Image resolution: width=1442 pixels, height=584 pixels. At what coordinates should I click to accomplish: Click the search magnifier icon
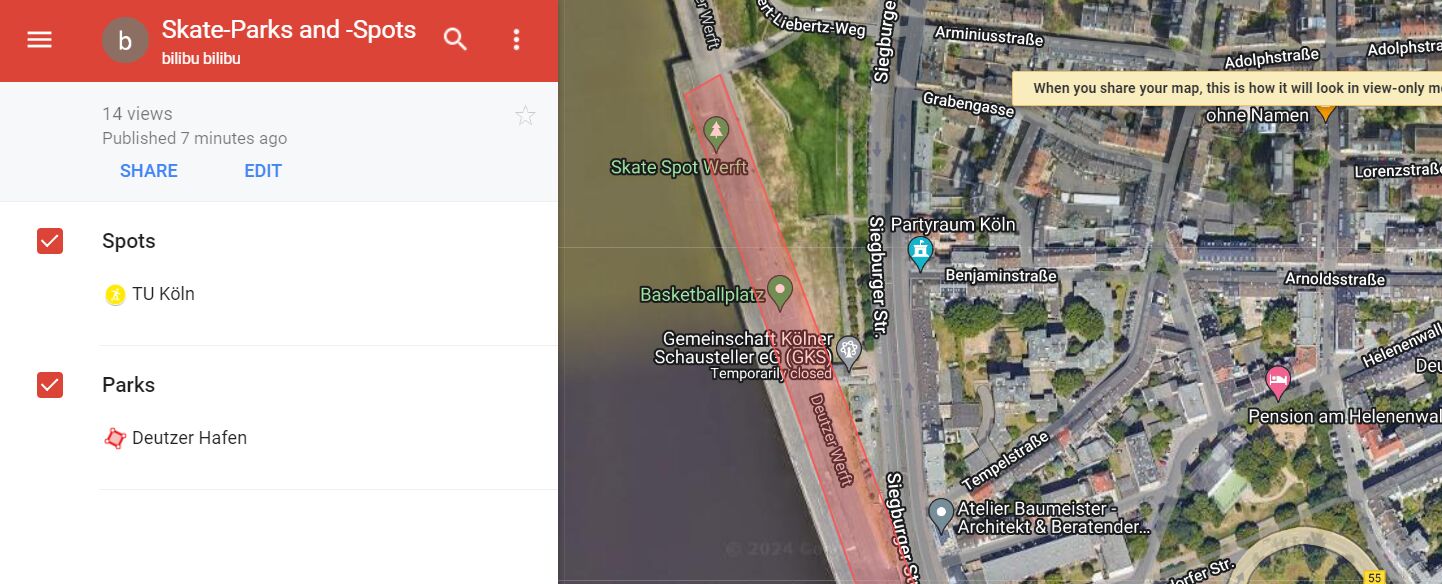[x=455, y=40]
